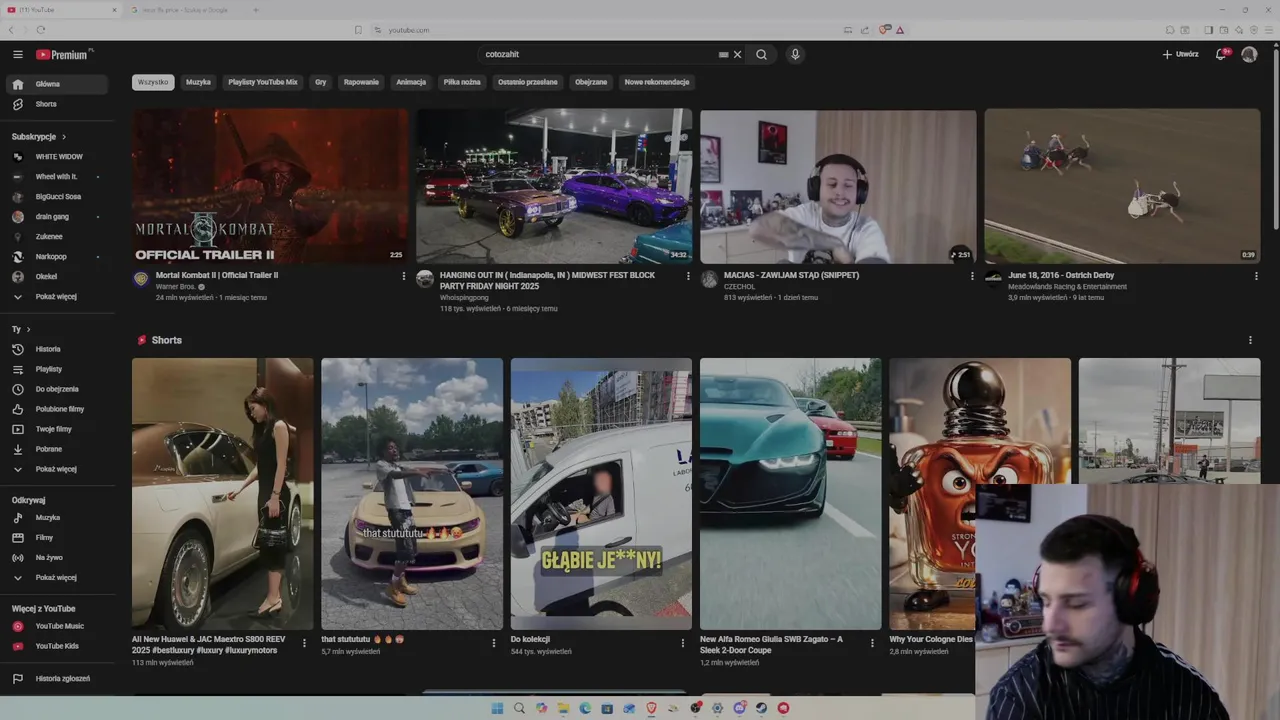Open the account avatar menu

point(1249,54)
